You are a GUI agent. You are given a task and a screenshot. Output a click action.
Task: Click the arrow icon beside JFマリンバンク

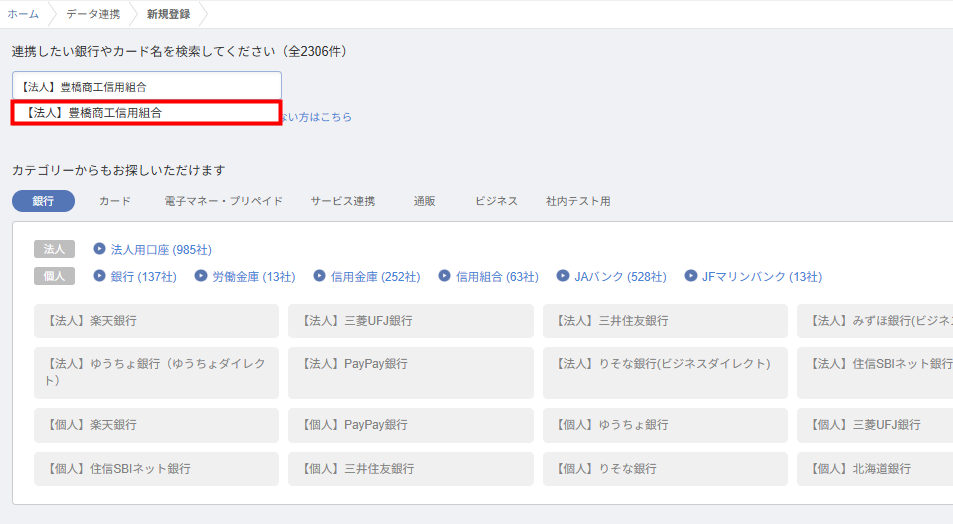pos(690,275)
